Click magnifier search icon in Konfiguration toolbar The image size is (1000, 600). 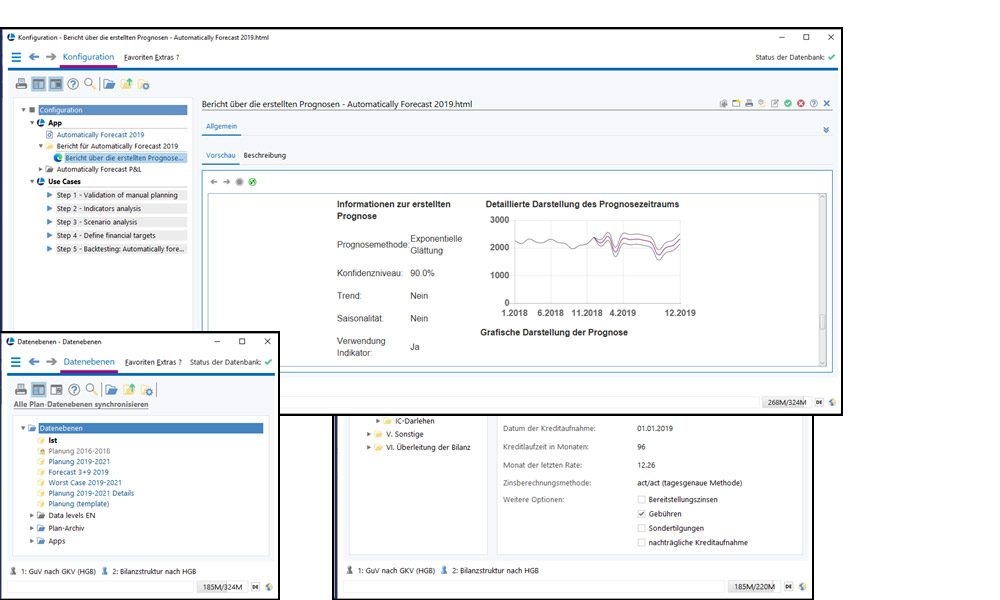90,84
